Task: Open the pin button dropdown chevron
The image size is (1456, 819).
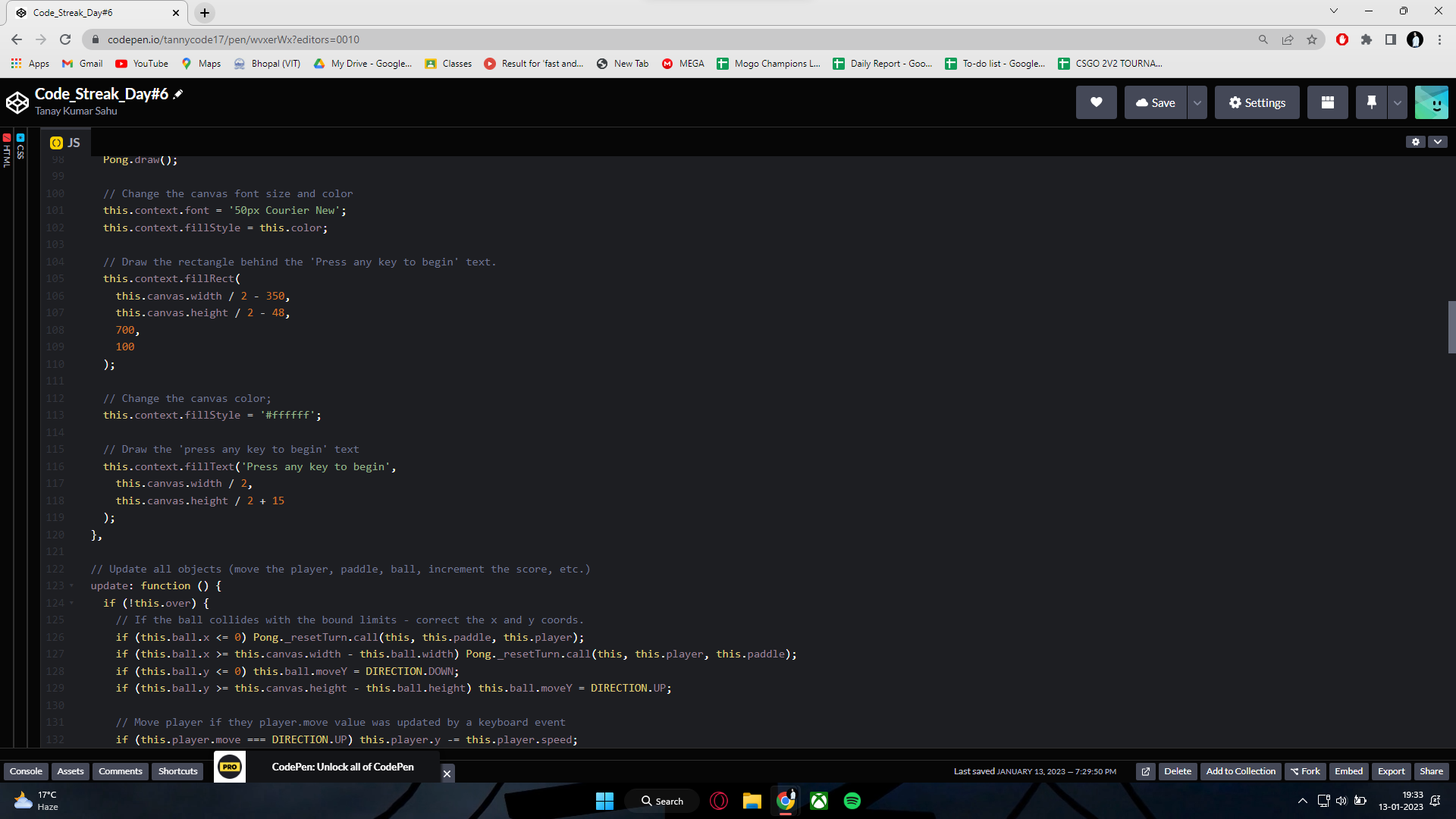Action: coord(1397,102)
